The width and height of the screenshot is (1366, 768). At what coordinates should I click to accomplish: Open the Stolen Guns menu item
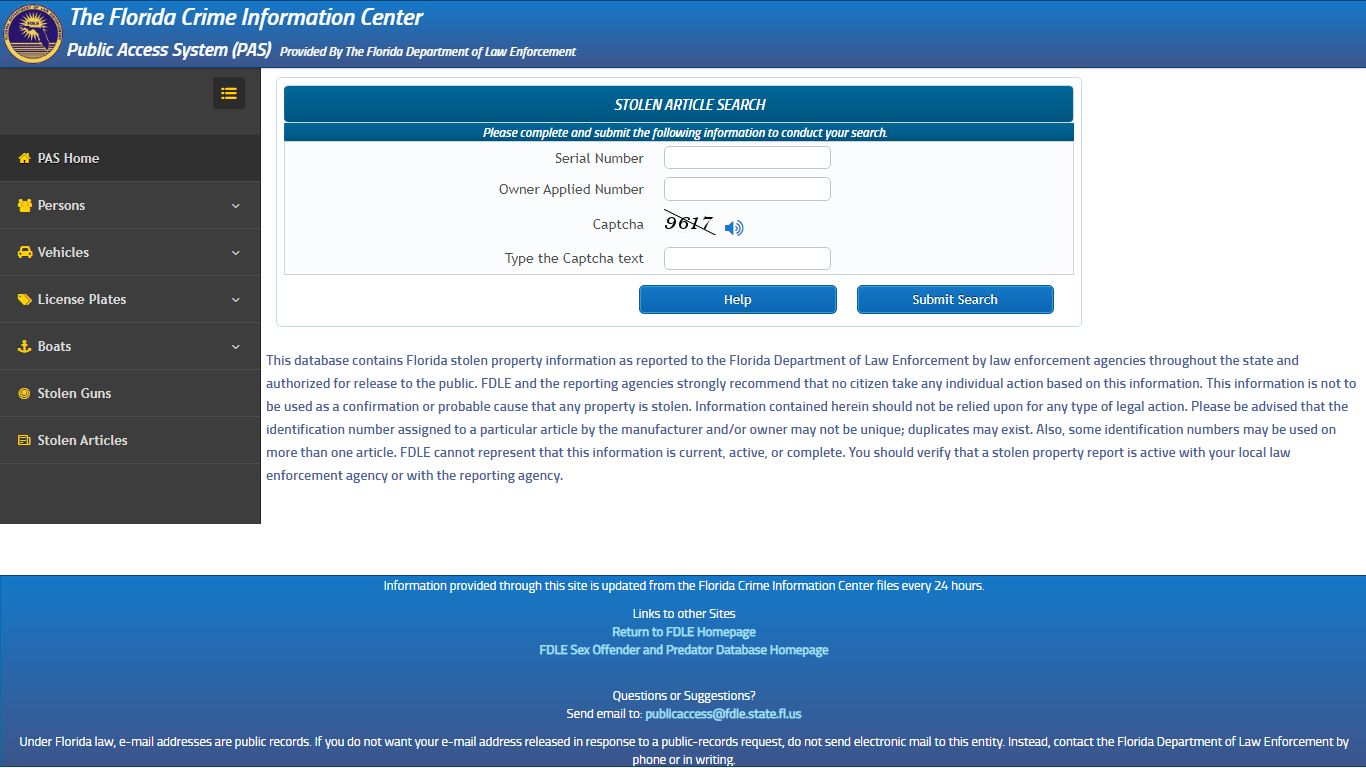[130, 393]
